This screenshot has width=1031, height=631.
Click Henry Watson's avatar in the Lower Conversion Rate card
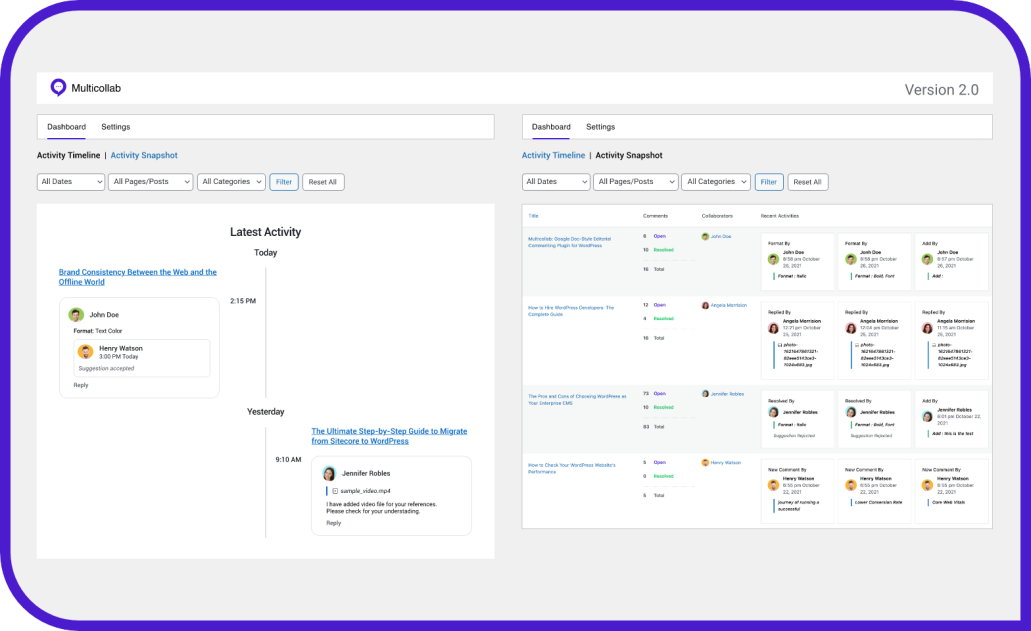click(851, 485)
